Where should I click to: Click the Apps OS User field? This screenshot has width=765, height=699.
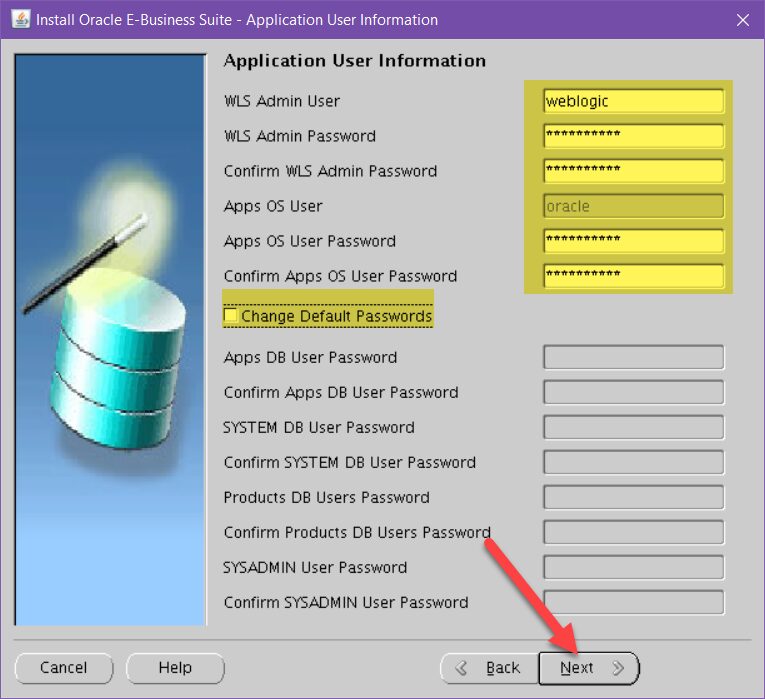click(x=633, y=206)
